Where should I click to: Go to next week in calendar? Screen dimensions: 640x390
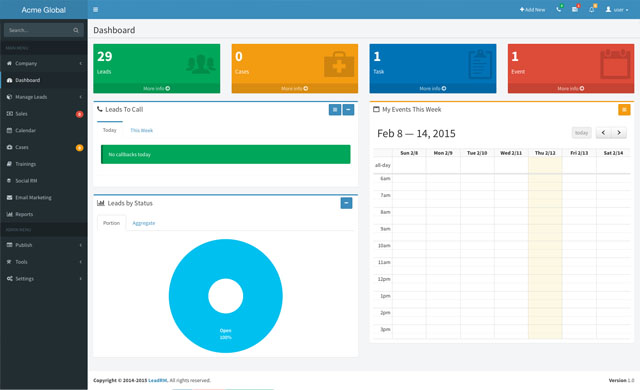[619, 133]
